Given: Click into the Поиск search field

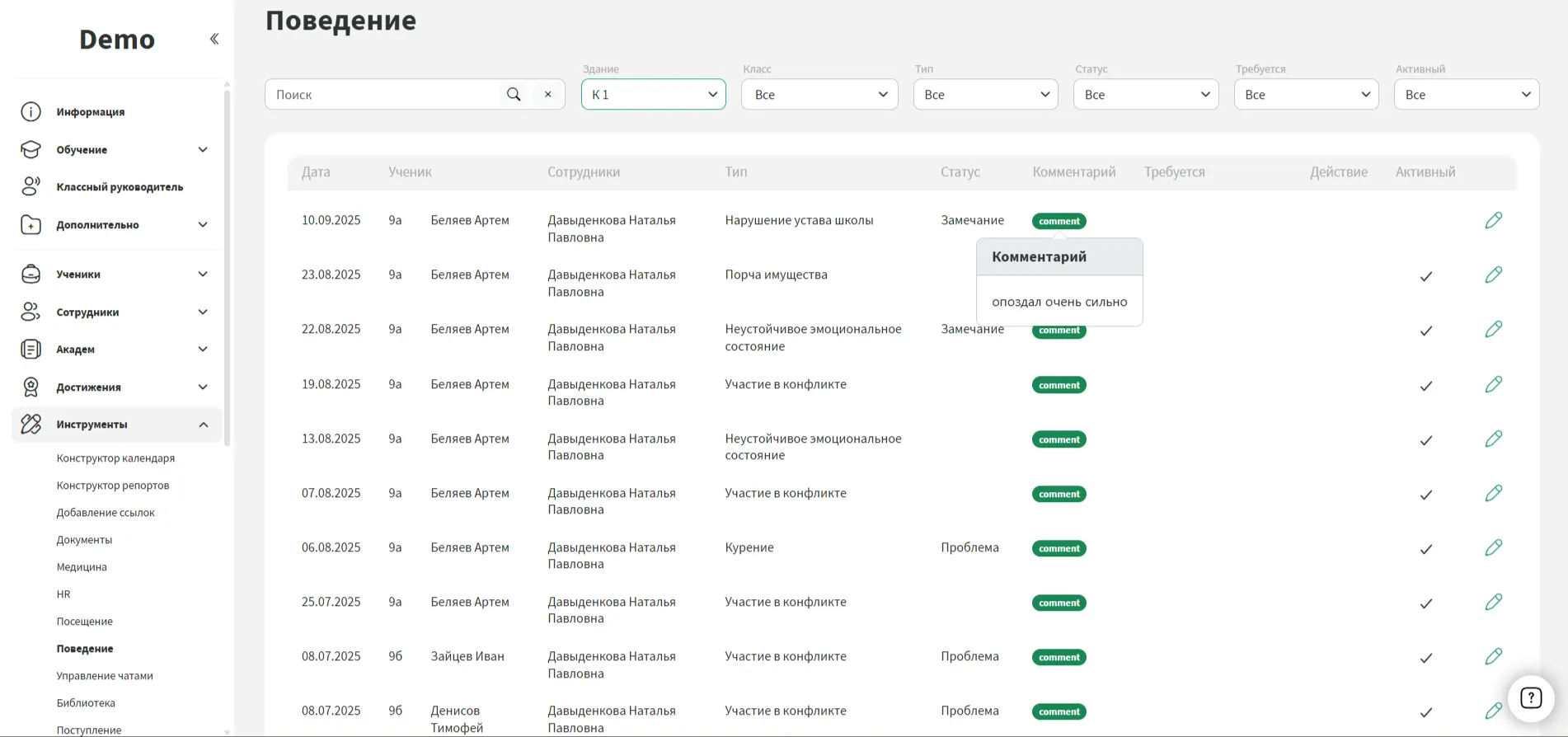Looking at the screenshot, I should coord(383,95).
